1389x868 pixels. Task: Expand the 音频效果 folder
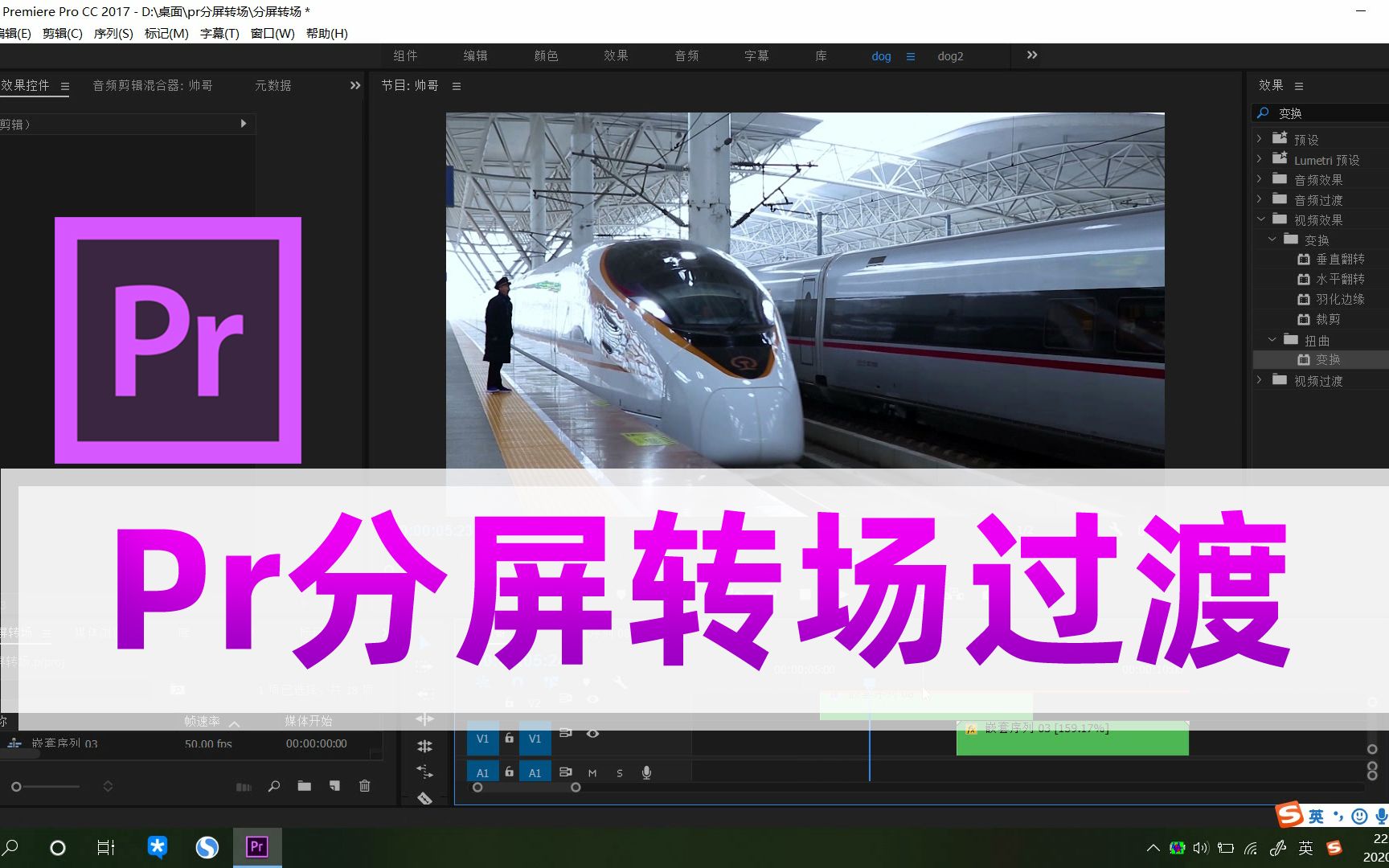click(x=1260, y=179)
